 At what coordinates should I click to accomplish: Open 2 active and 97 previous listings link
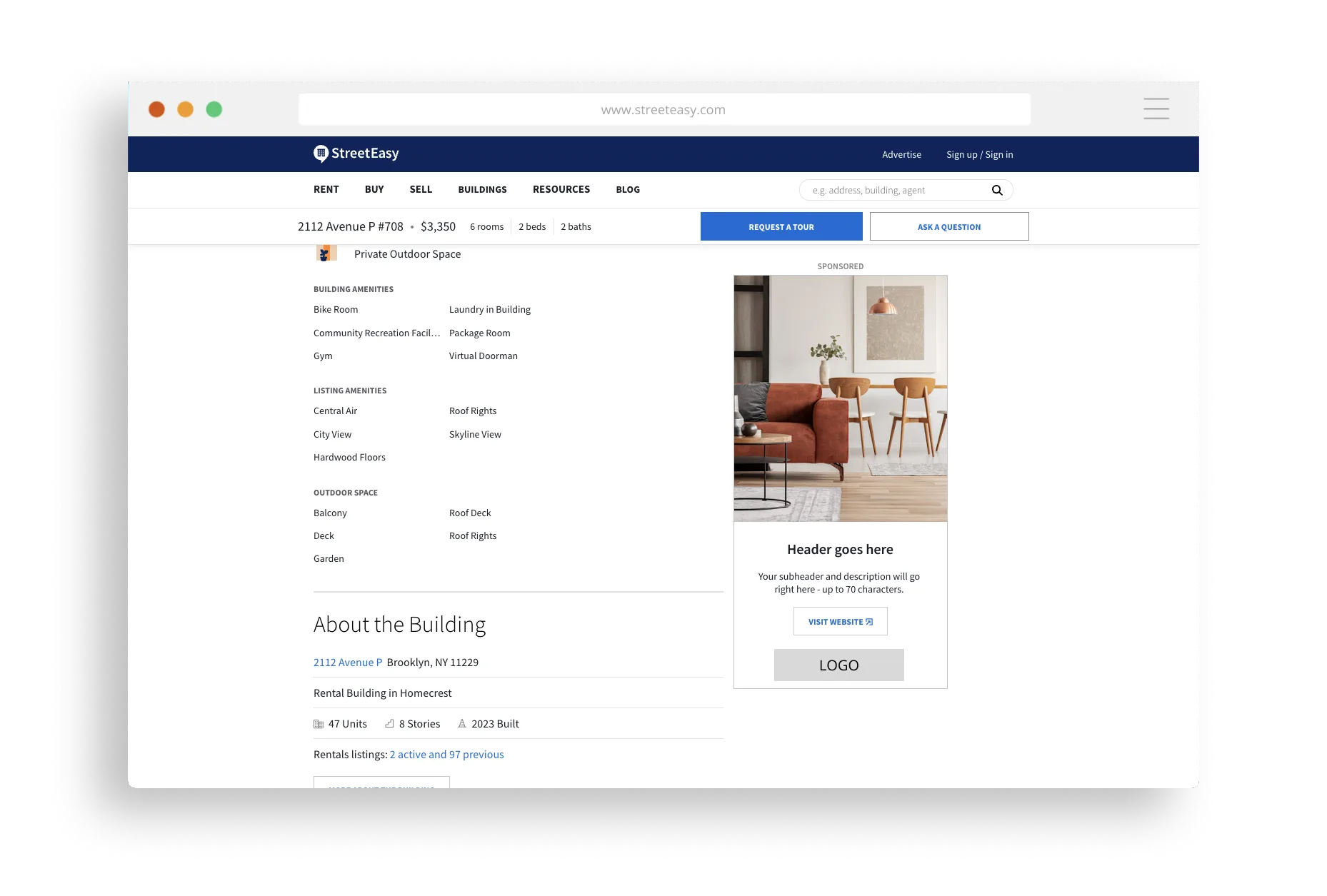446,755
